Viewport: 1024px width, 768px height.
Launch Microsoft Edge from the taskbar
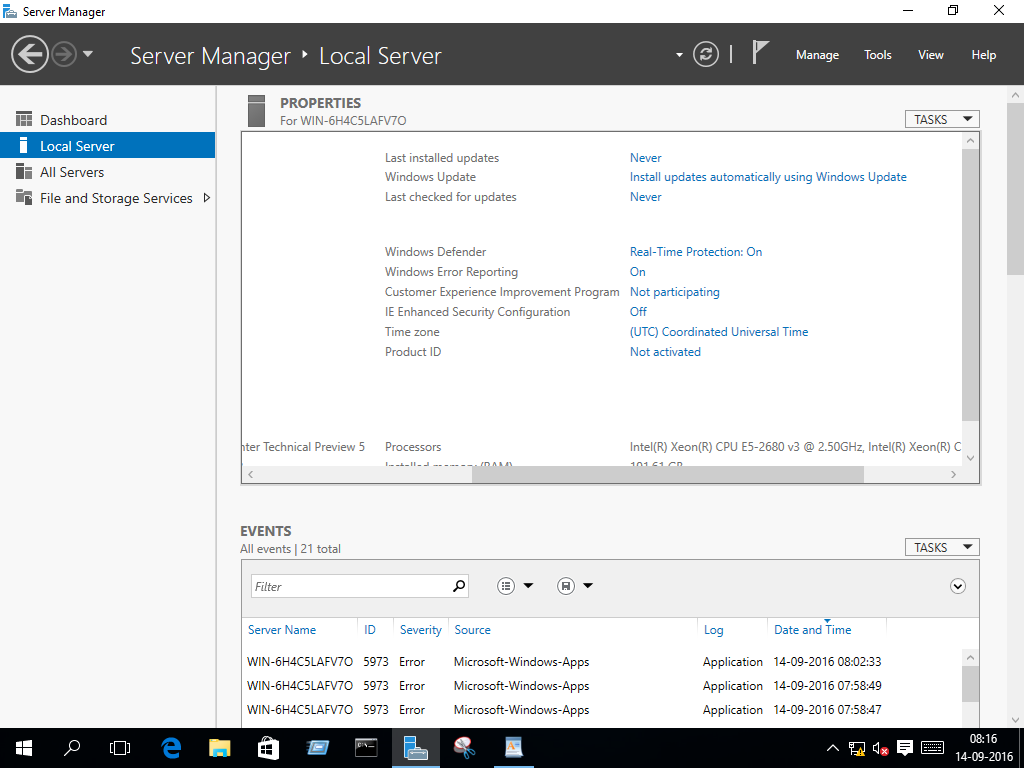tap(171, 748)
